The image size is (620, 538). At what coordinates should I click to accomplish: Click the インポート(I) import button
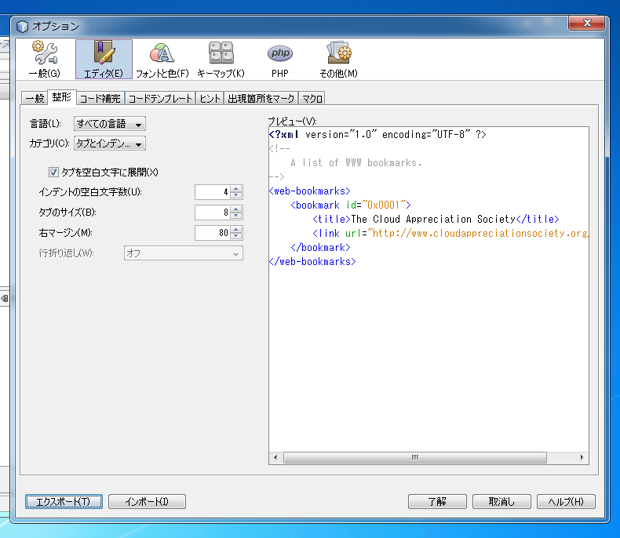pos(147,502)
